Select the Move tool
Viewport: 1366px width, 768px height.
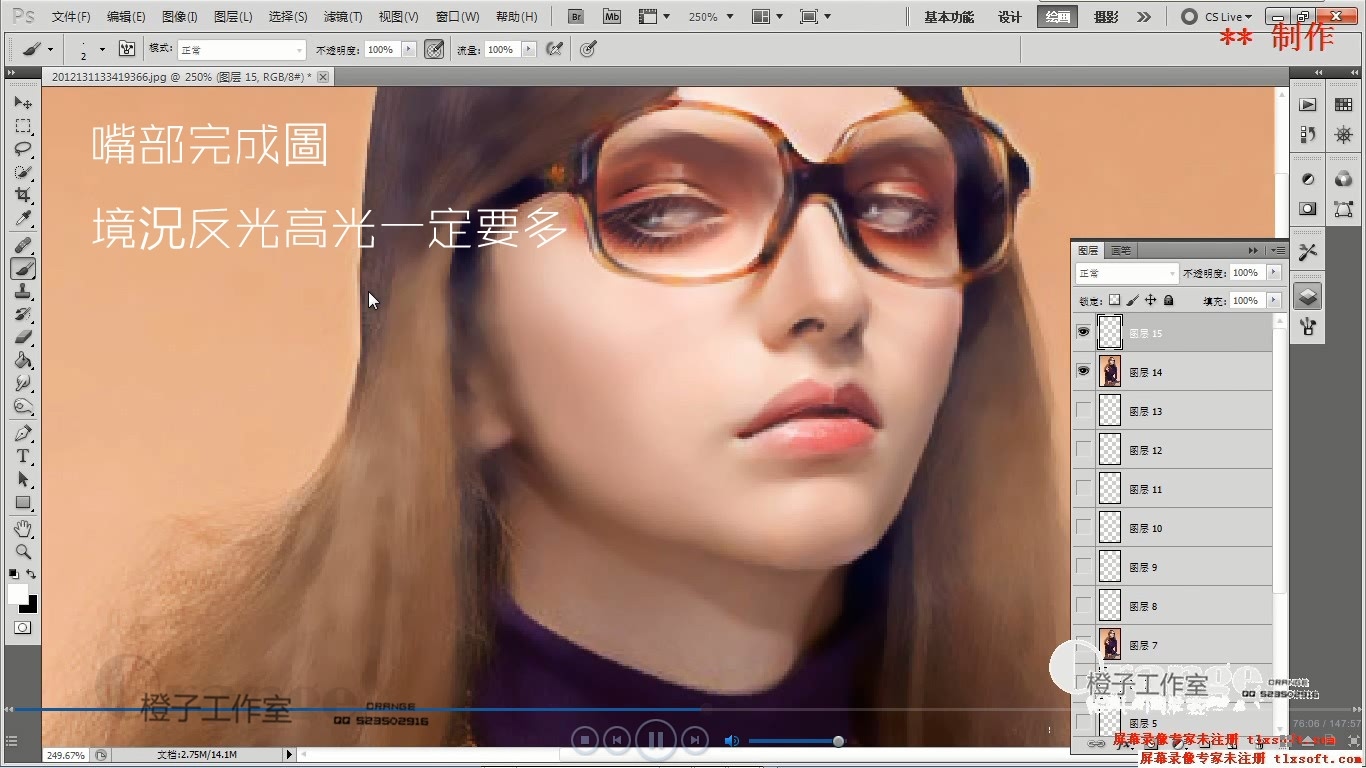(23, 103)
